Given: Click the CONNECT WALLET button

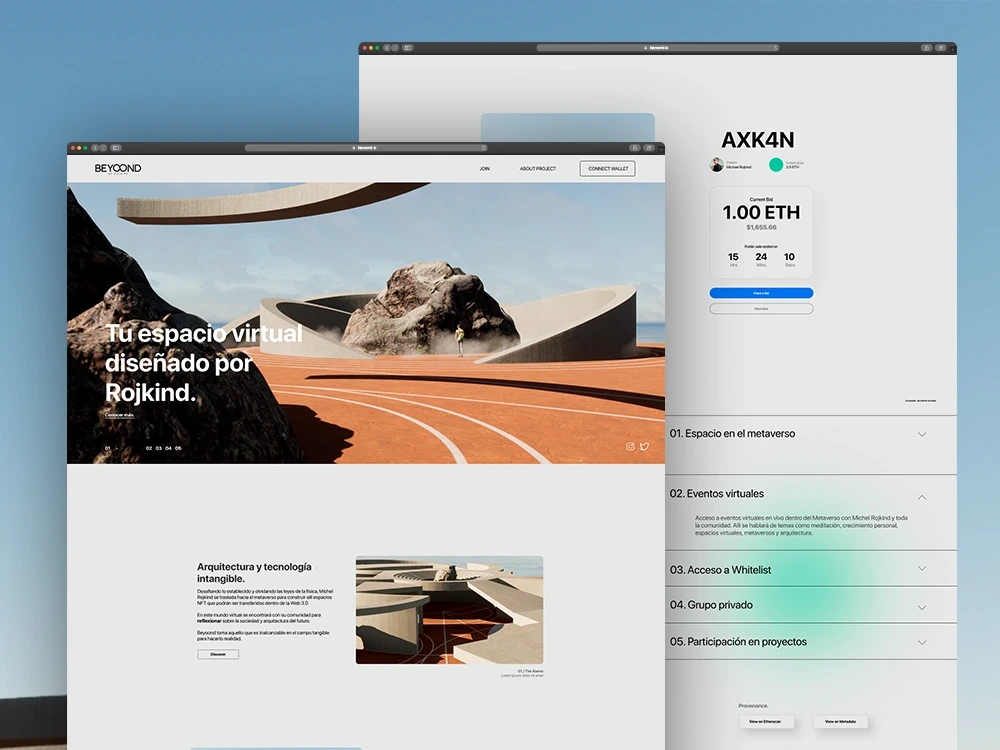Looking at the screenshot, I should tap(608, 168).
